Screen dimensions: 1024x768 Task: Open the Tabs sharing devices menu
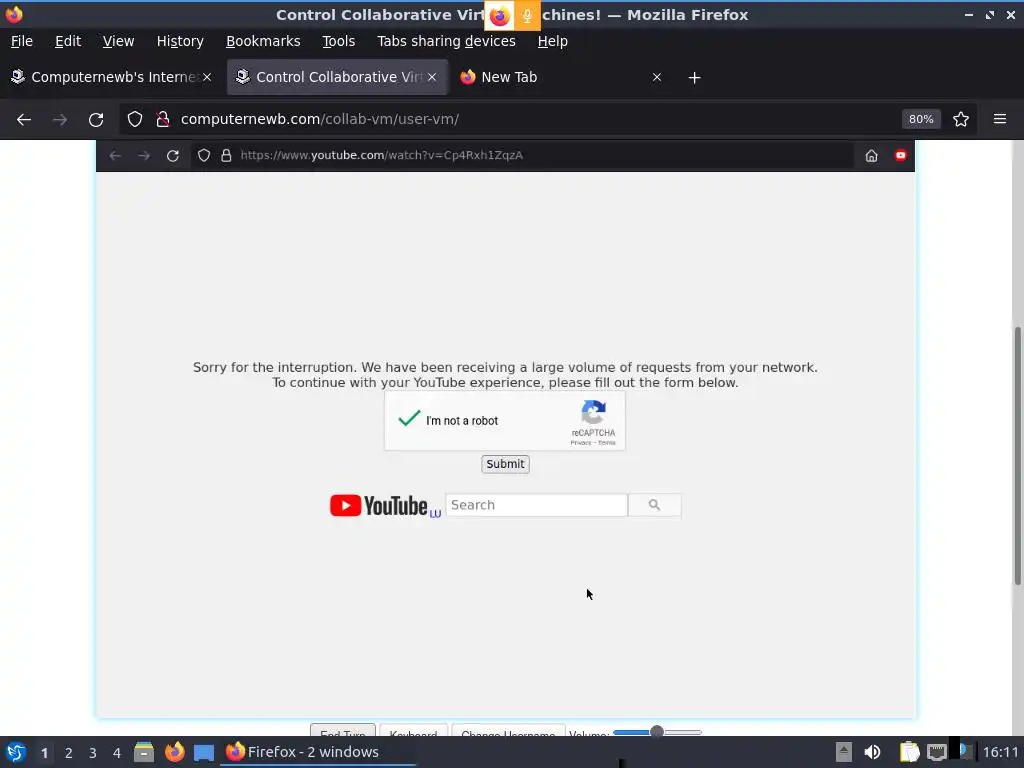(x=446, y=41)
